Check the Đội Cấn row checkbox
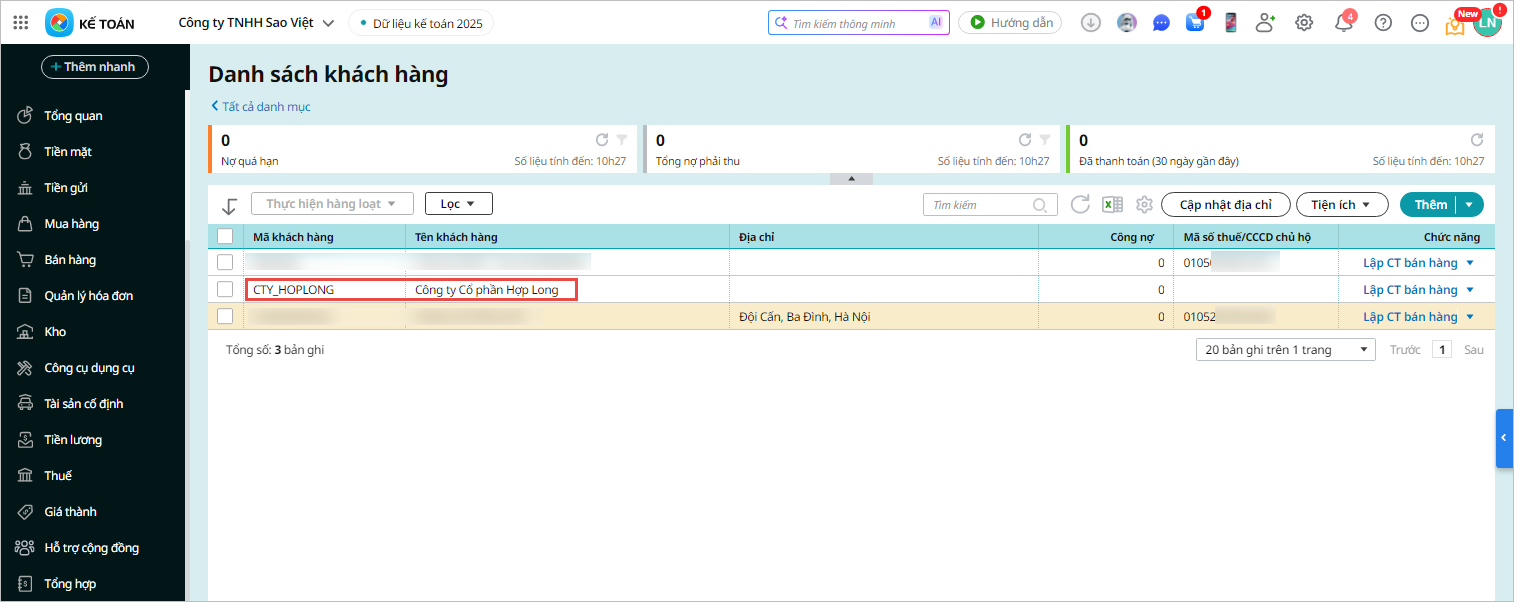The height and width of the screenshot is (602, 1514). click(225, 317)
